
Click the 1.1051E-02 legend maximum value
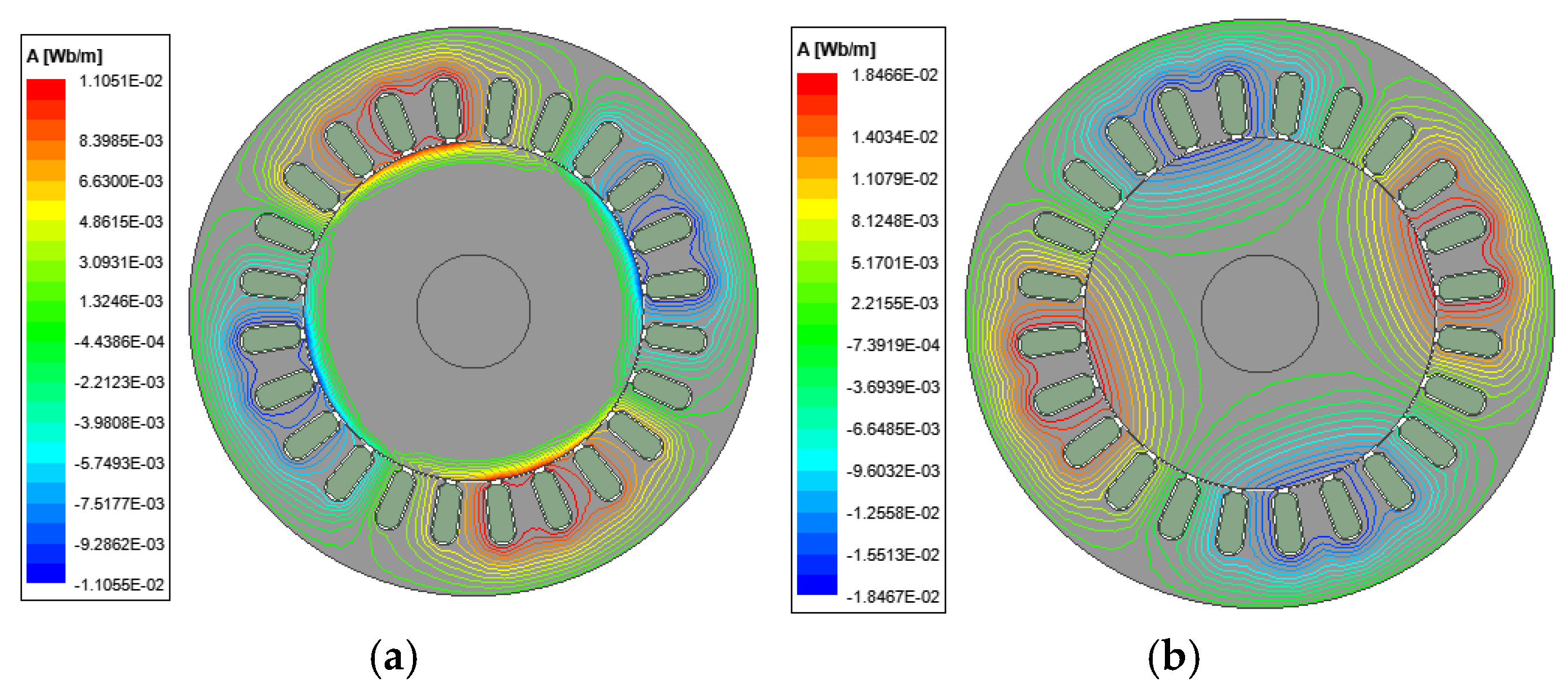click(121, 81)
